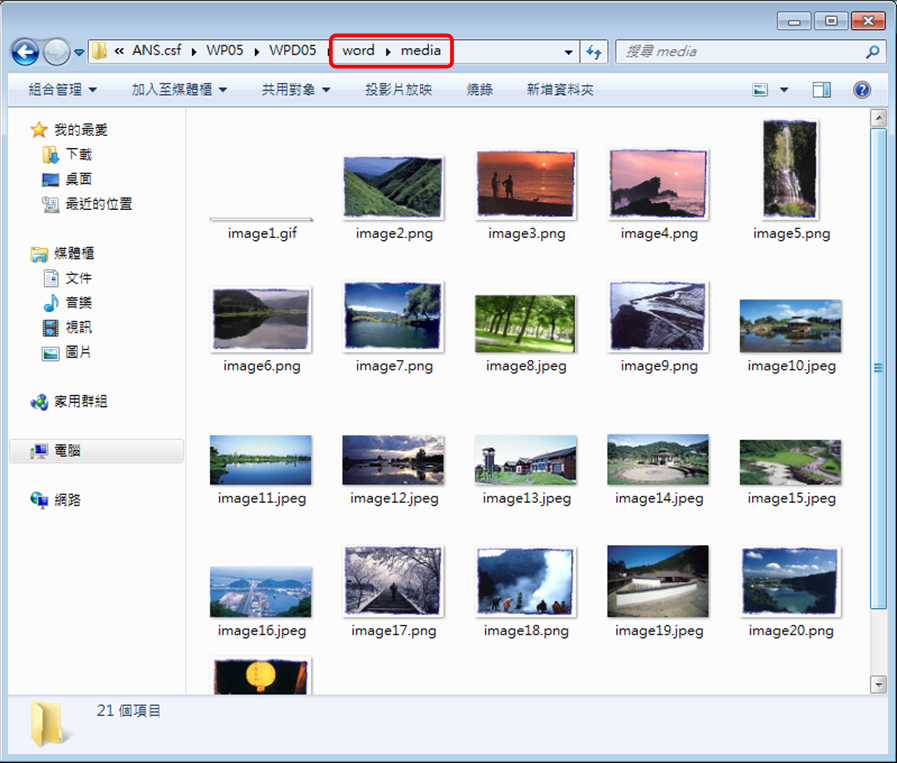Open recent pages dropdown next to Forward

click(79, 53)
